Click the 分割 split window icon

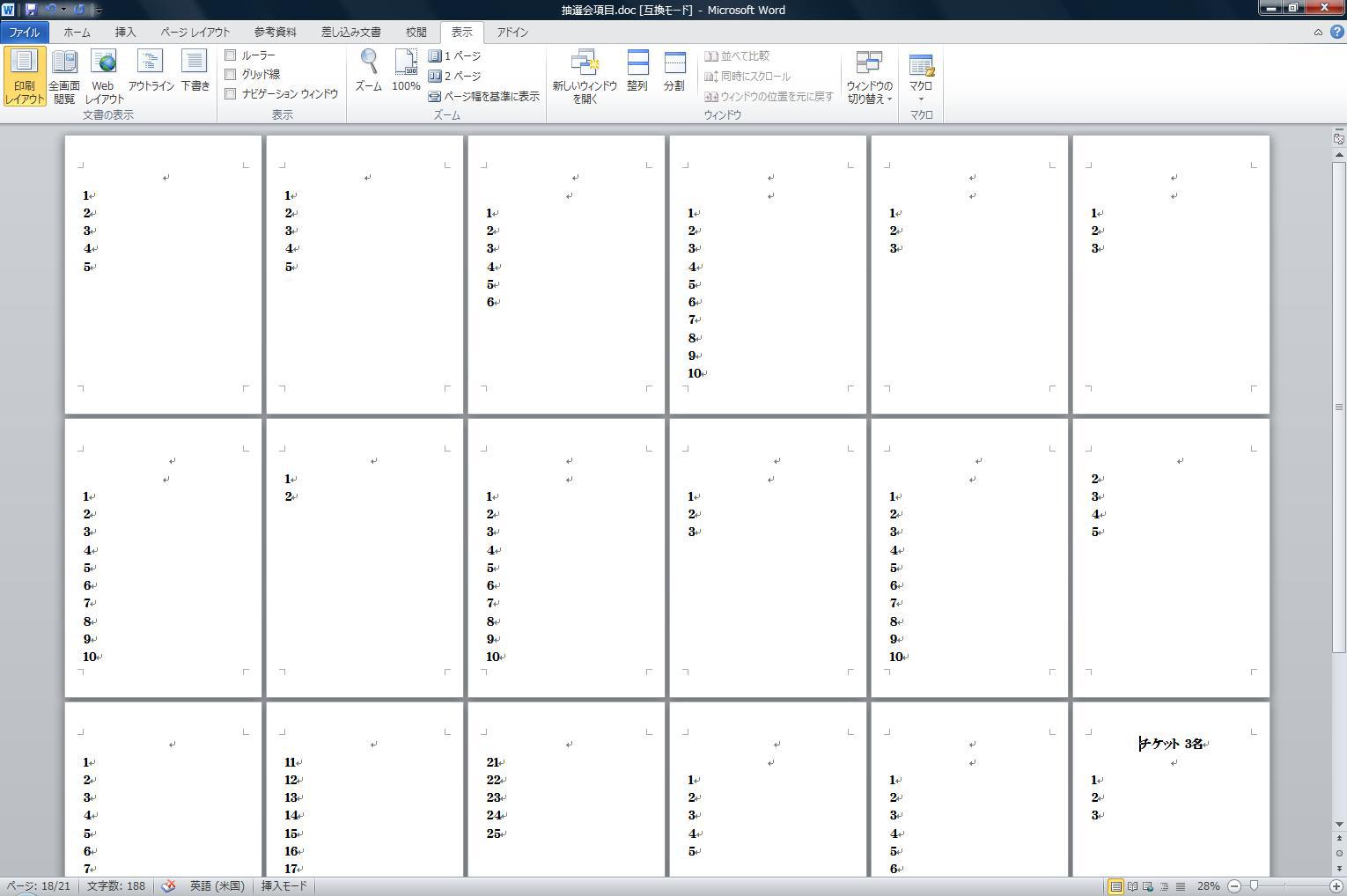pos(674,71)
